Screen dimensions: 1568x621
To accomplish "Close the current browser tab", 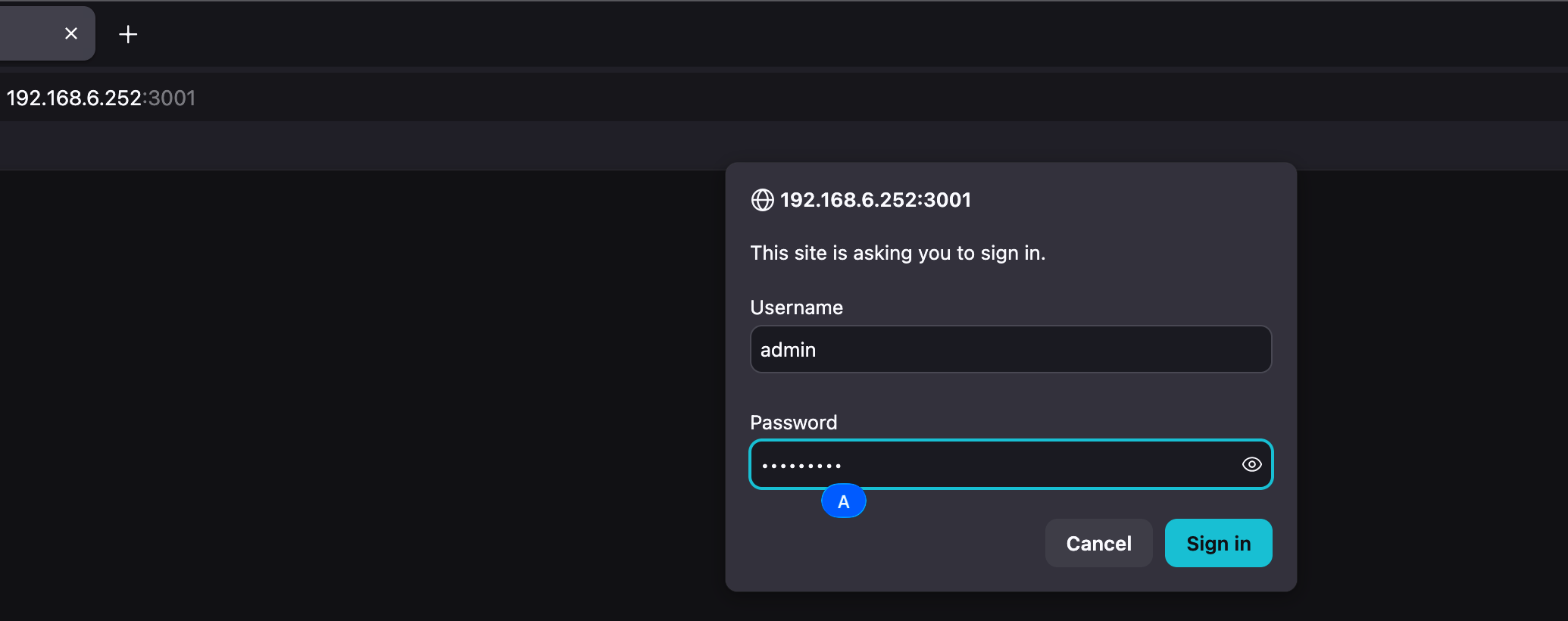I will click(x=71, y=33).
